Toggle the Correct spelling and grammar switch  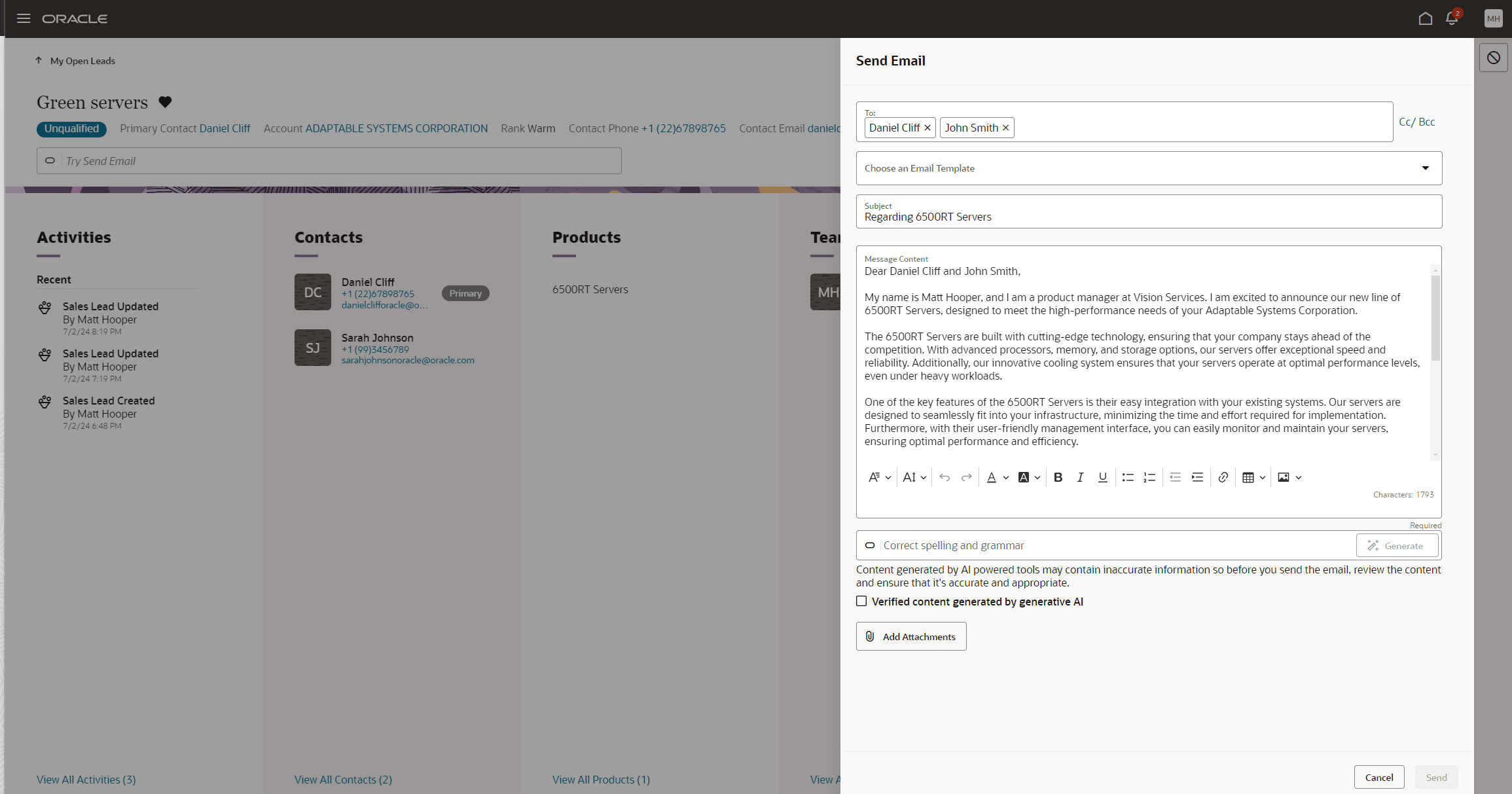click(871, 545)
